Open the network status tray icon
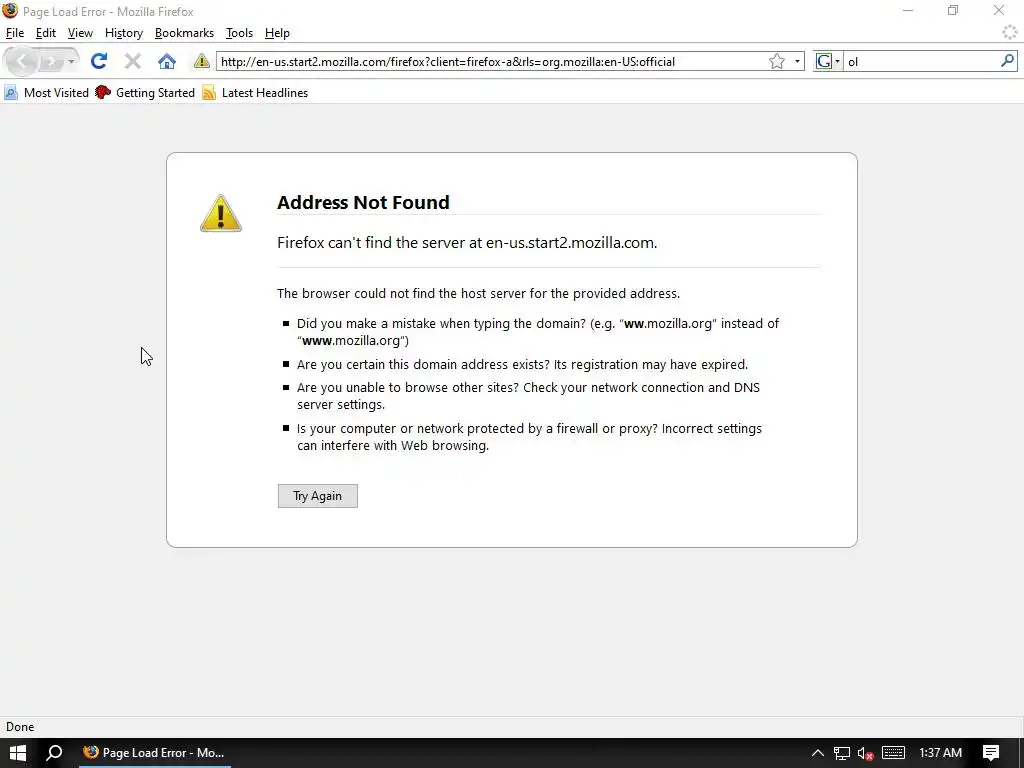 (842, 753)
